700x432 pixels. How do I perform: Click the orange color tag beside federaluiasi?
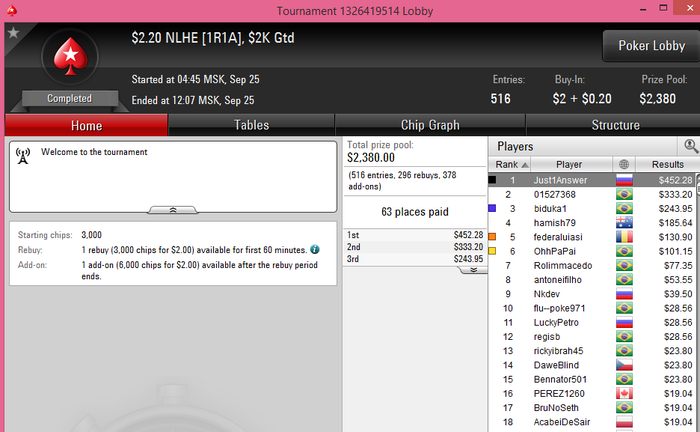[492, 237]
